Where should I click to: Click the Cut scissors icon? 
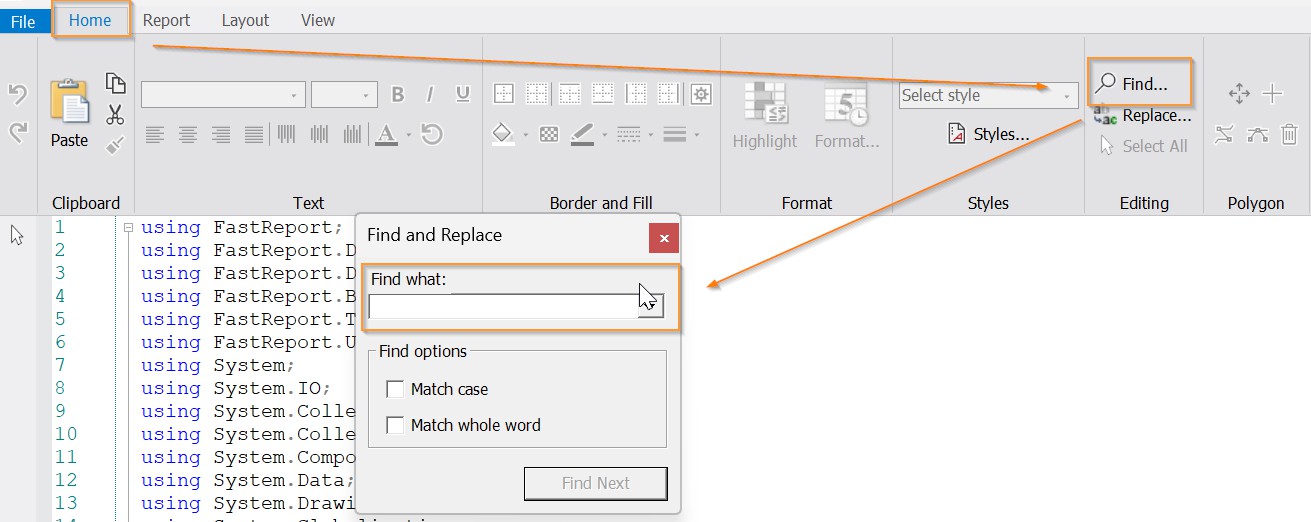(x=115, y=114)
